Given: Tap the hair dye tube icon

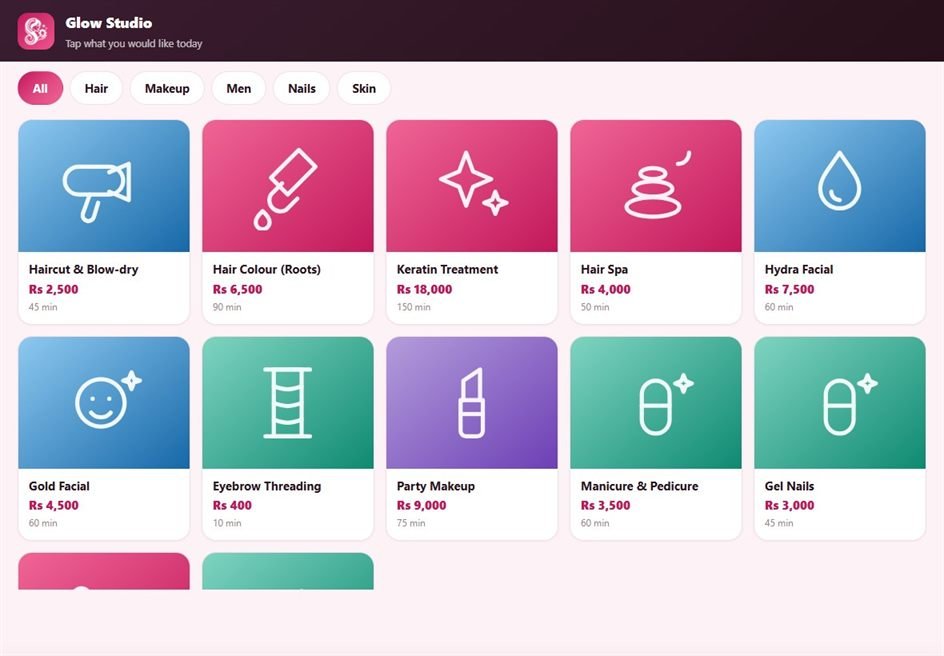Looking at the screenshot, I should [285, 190].
